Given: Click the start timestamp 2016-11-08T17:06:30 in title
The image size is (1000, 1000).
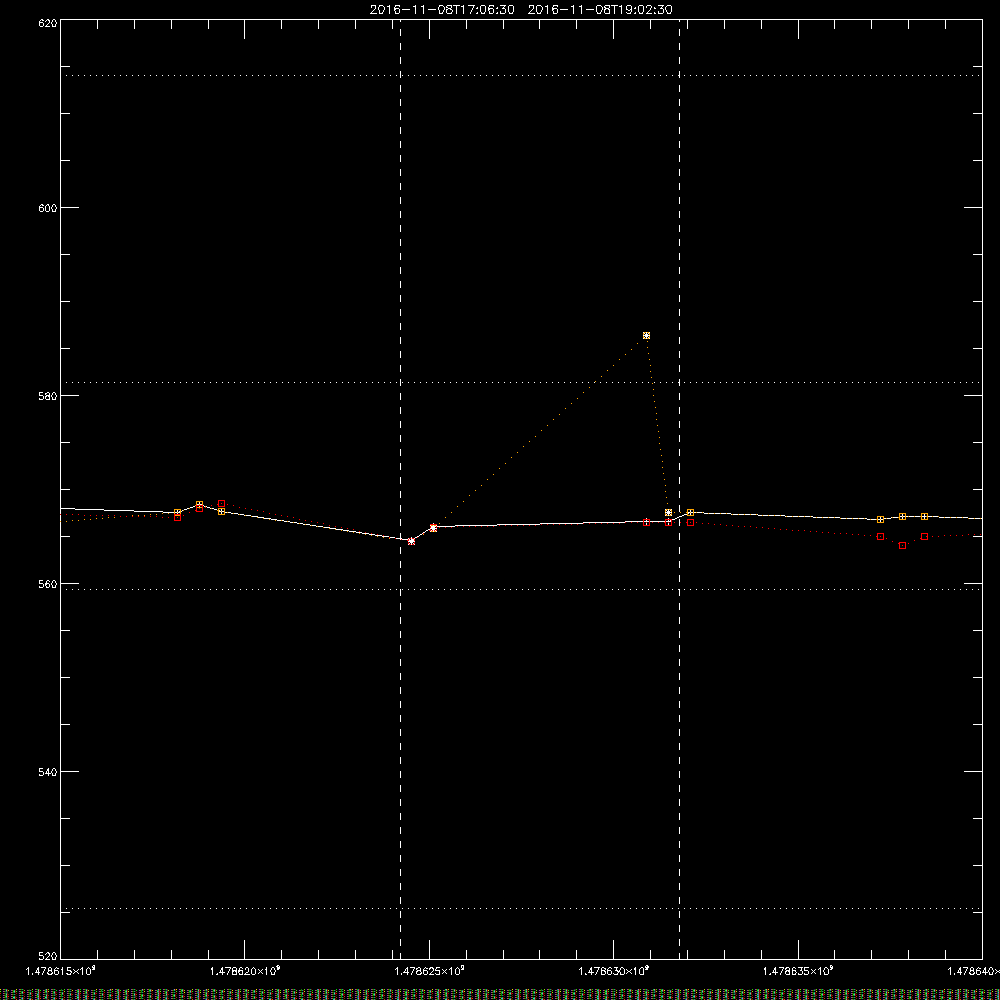Looking at the screenshot, I should click(x=442, y=10).
